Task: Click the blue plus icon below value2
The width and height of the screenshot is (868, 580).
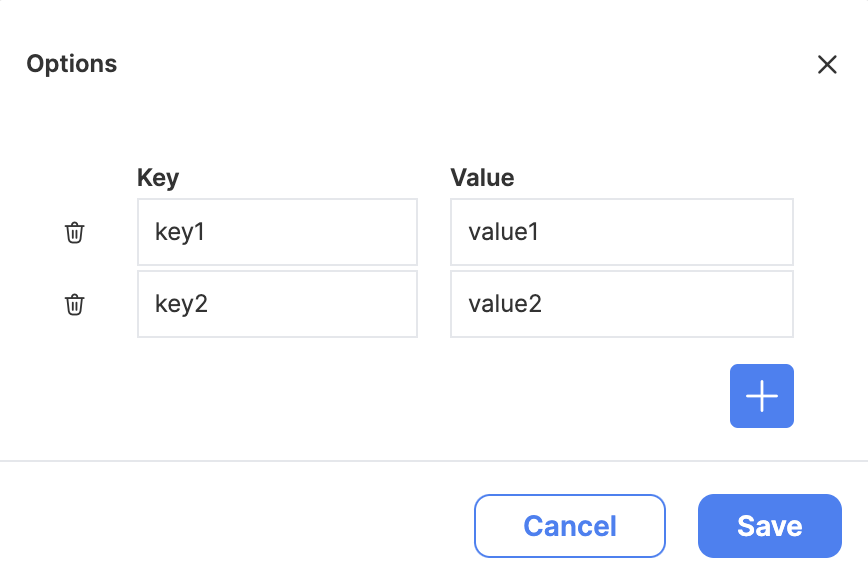Action: coord(762,396)
